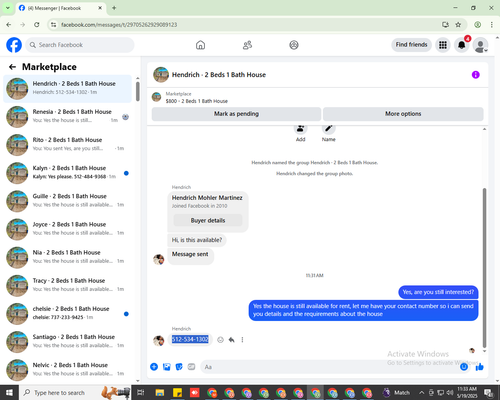Click the taskbar Type here to search box

coord(75,393)
